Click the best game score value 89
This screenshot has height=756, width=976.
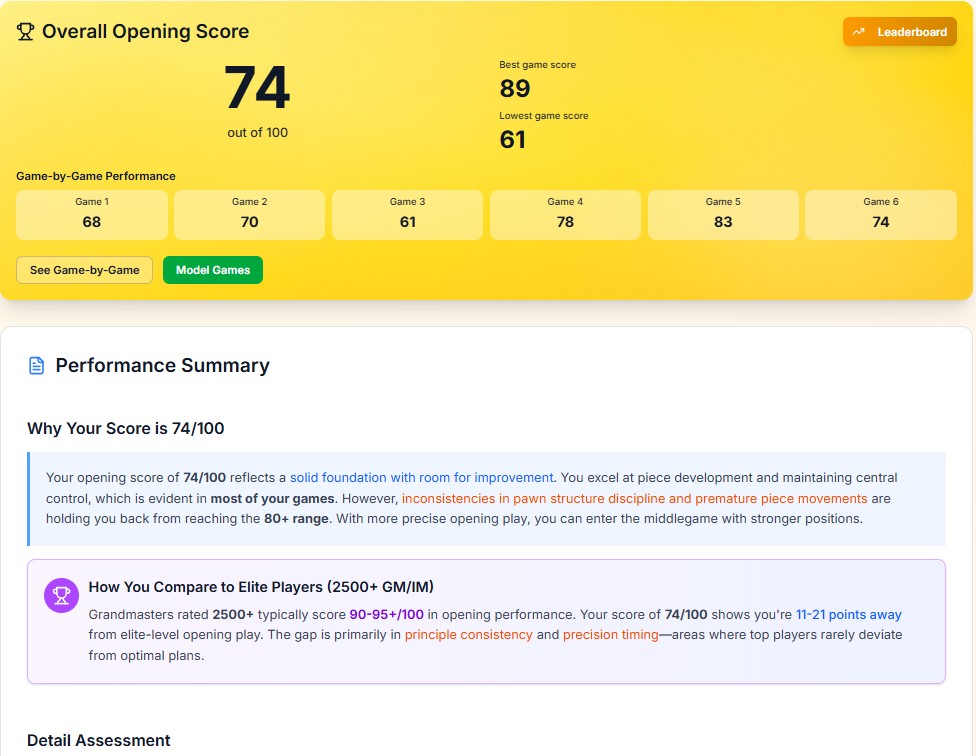coord(514,89)
